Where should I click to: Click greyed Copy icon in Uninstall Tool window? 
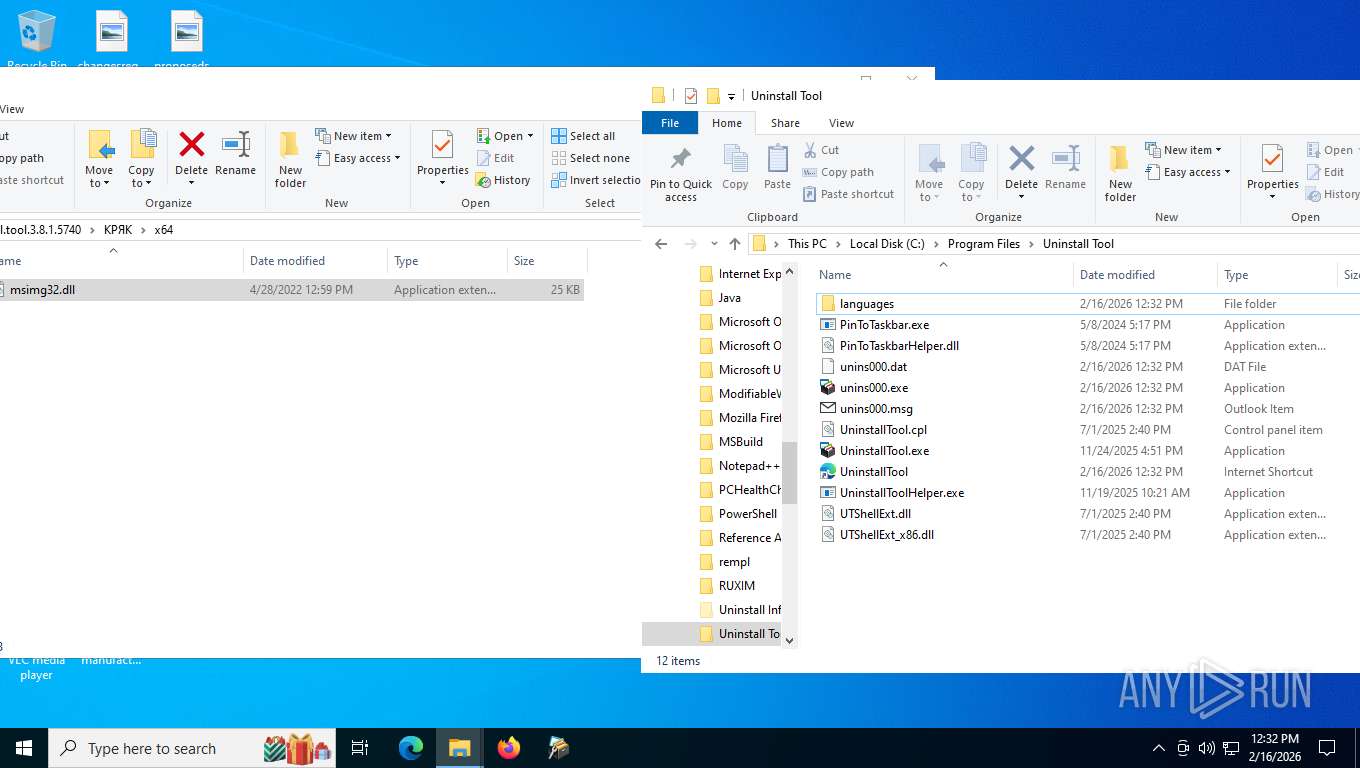735,159
